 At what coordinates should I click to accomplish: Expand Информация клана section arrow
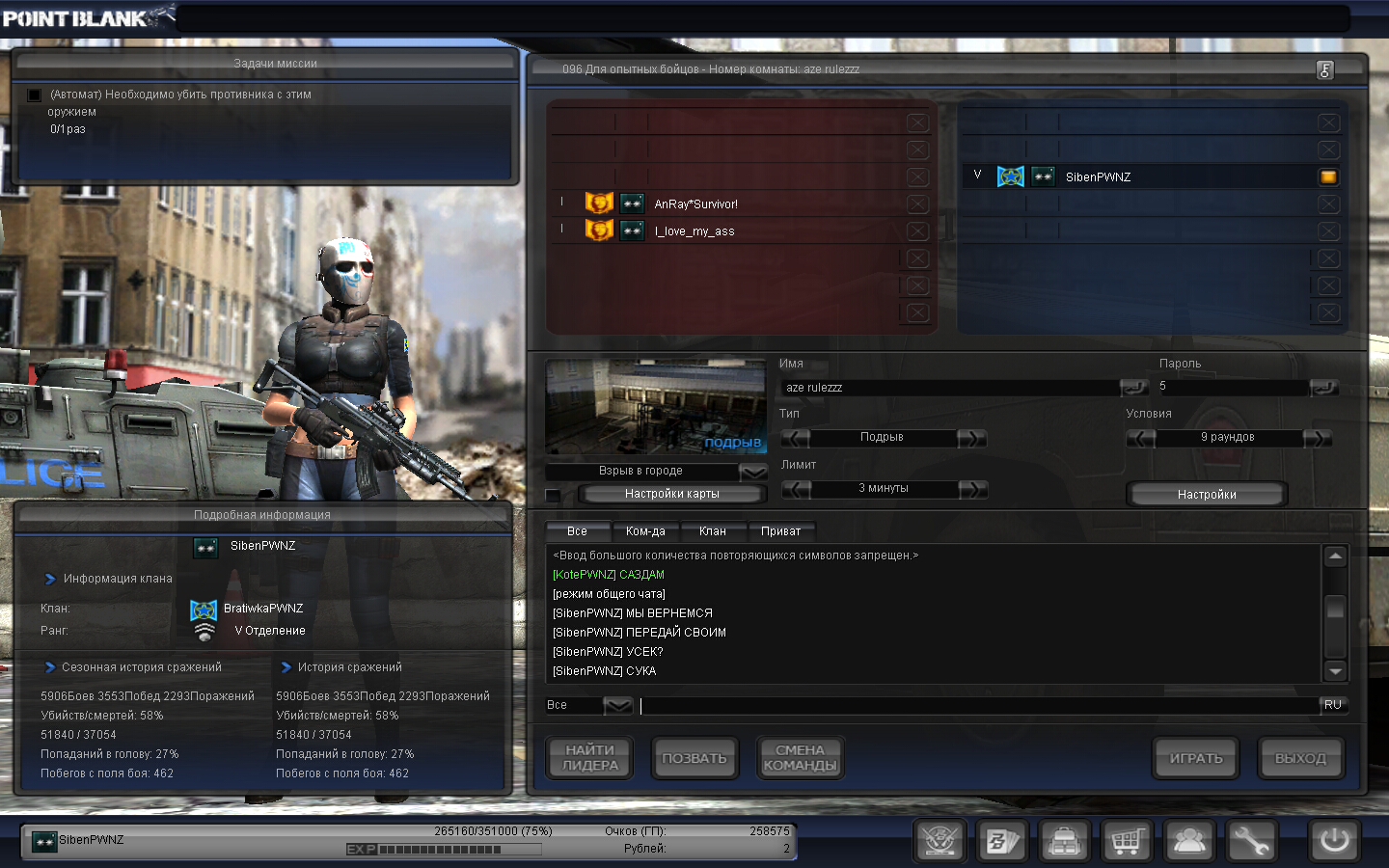click(x=50, y=579)
